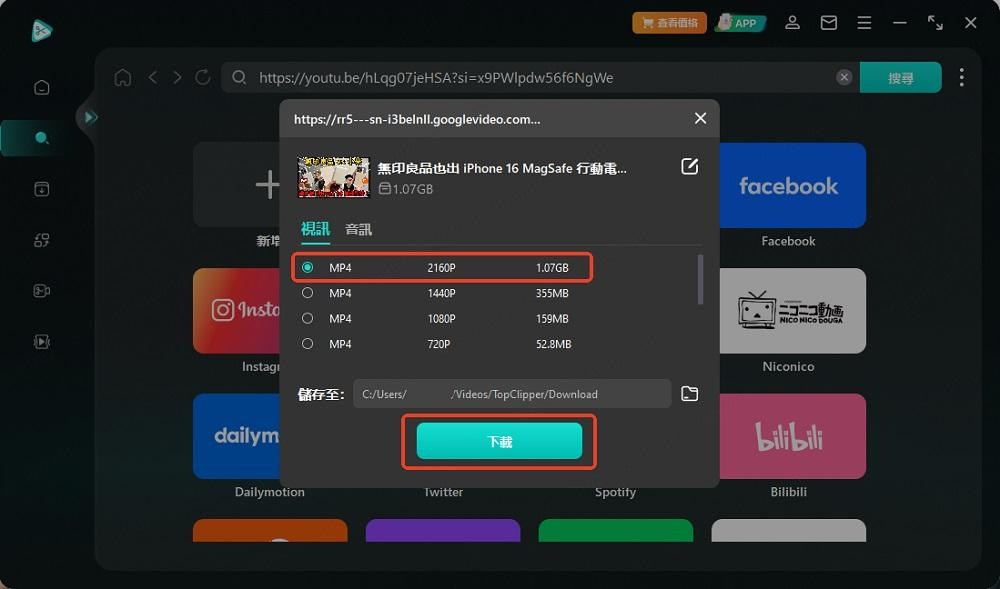Screen dimensions: 1000x589
Task: Click the Bilibili label under the tile
Action: point(788,492)
